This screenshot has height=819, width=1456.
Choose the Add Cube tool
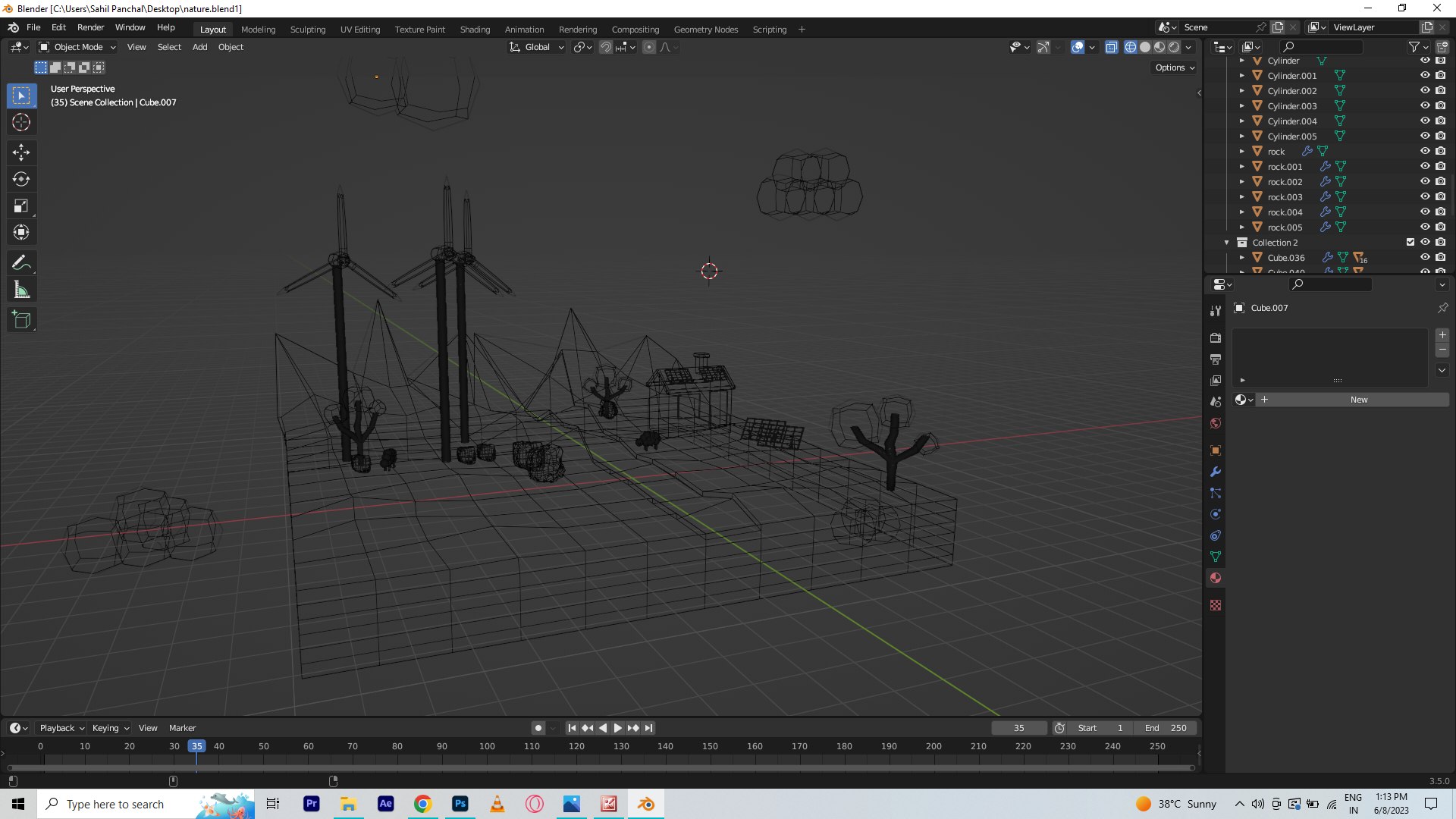click(21, 320)
